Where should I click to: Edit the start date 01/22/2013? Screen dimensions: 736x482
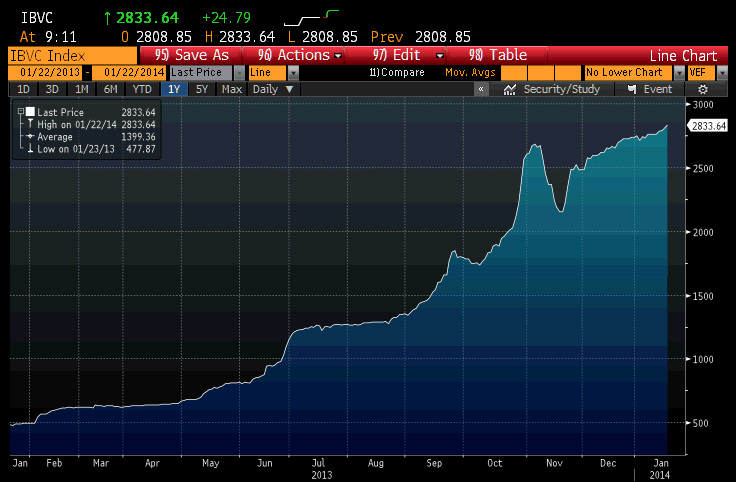[x=46, y=72]
